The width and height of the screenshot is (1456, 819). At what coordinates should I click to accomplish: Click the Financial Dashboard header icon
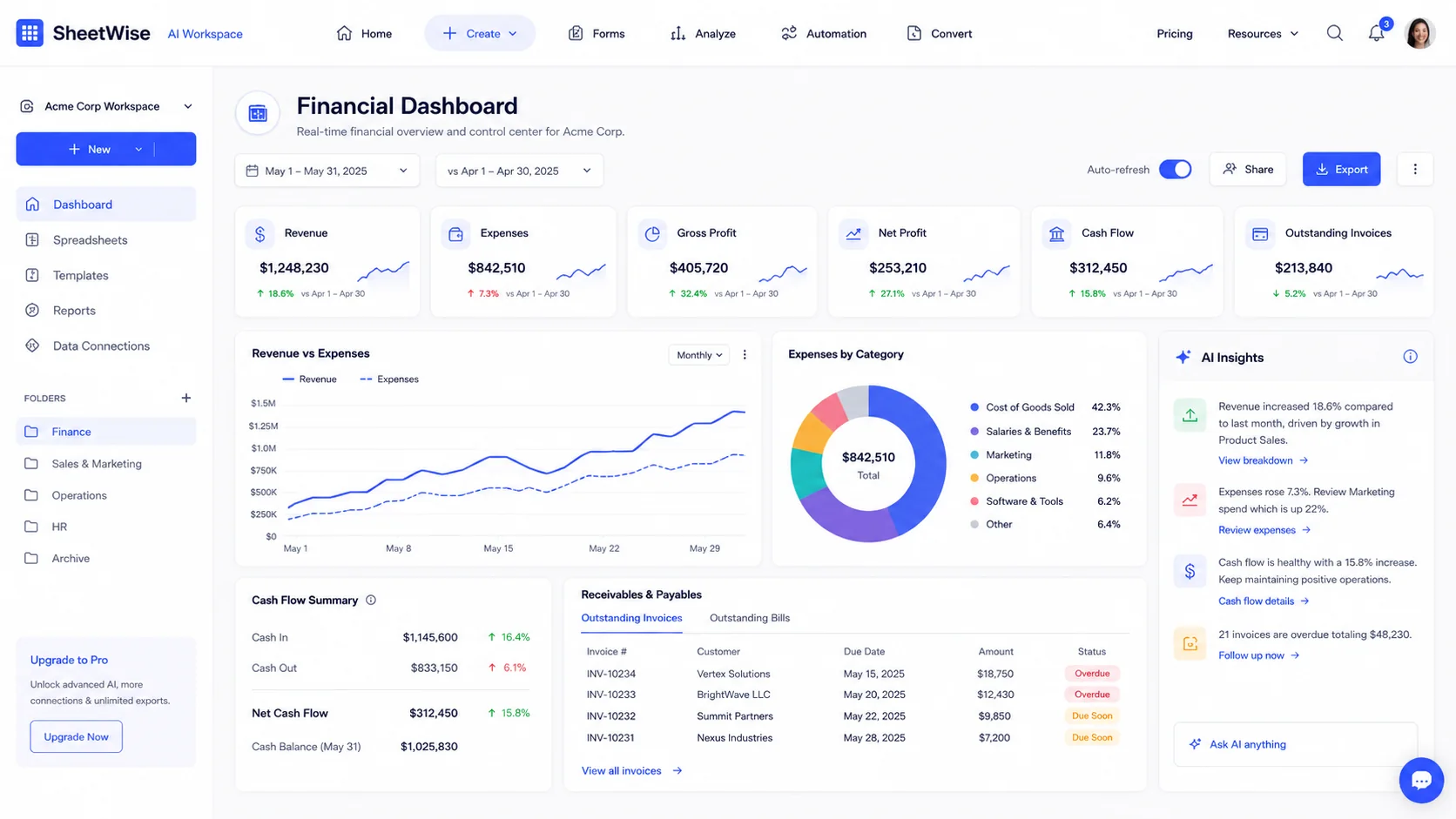(258, 113)
